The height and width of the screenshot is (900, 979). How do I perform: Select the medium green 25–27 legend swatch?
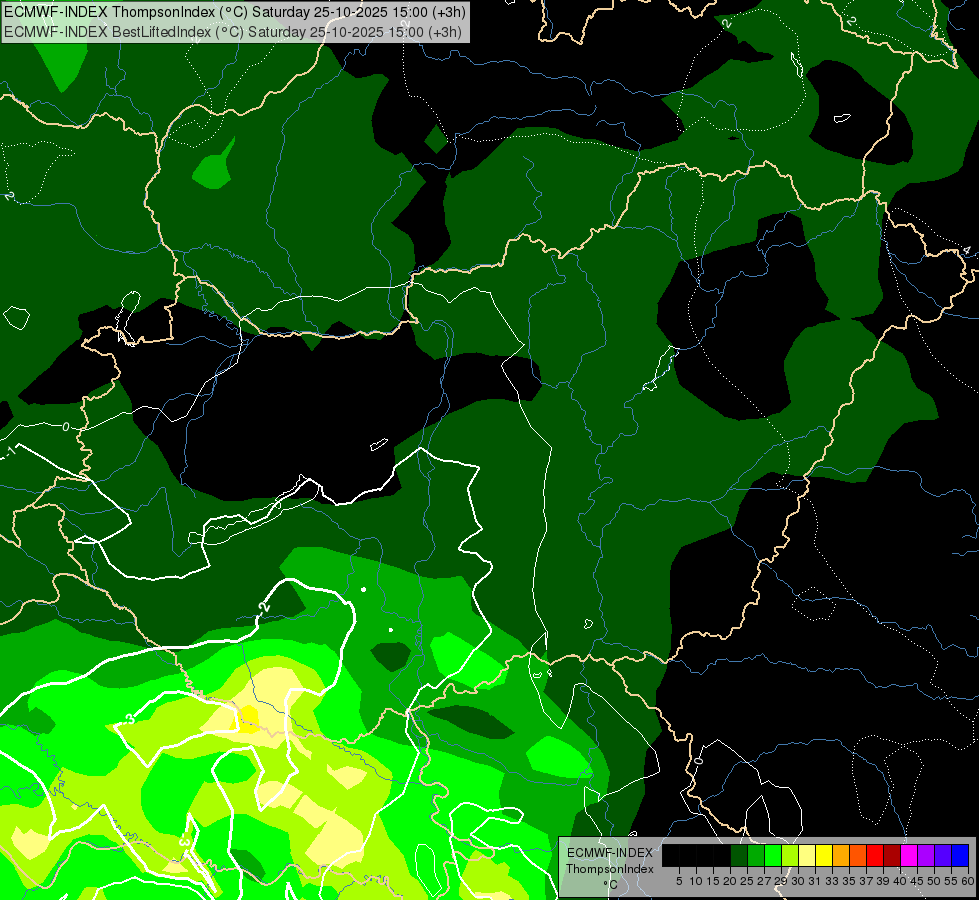click(756, 855)
